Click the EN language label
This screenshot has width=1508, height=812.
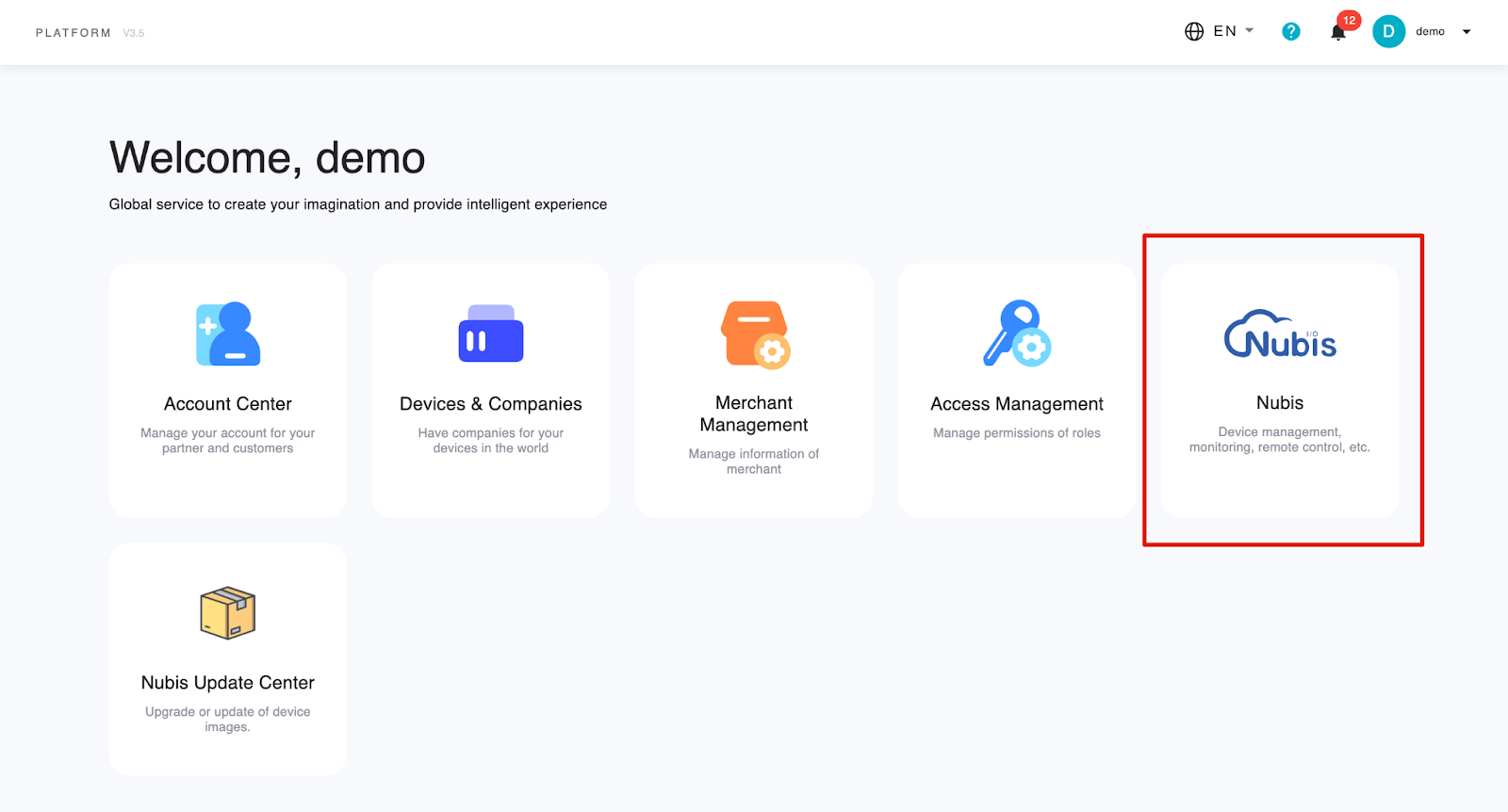pos(1225,31)
